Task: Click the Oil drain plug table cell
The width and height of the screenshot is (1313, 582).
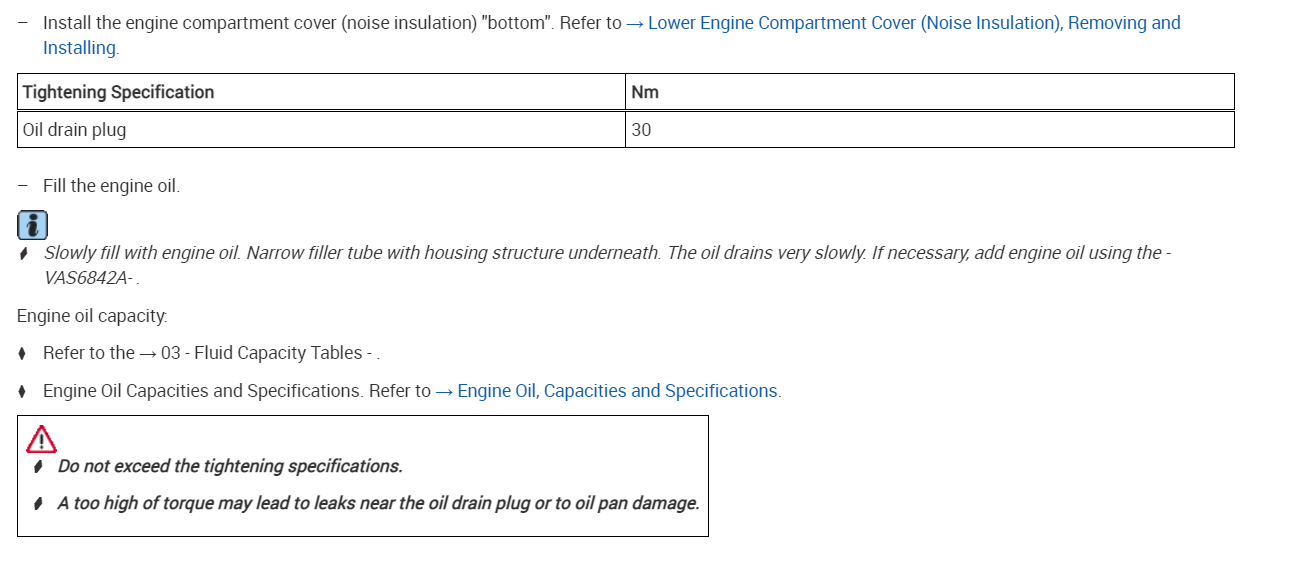Action: tap(75, 130)
